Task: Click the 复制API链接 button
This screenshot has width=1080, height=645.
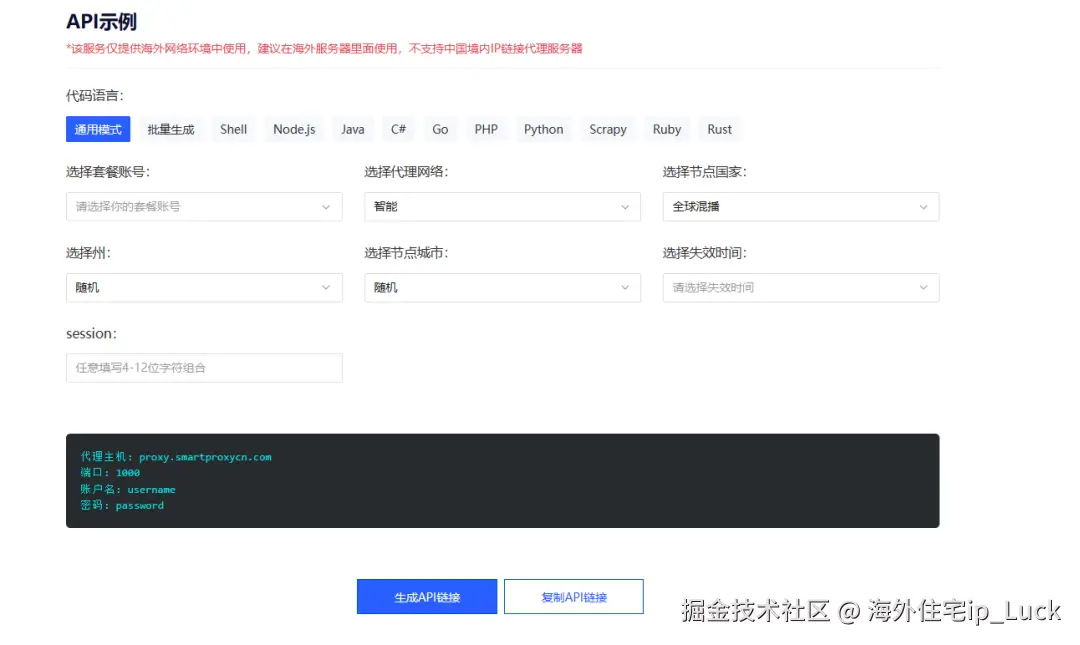Action: pyautogui.click(x=574, y=596)
